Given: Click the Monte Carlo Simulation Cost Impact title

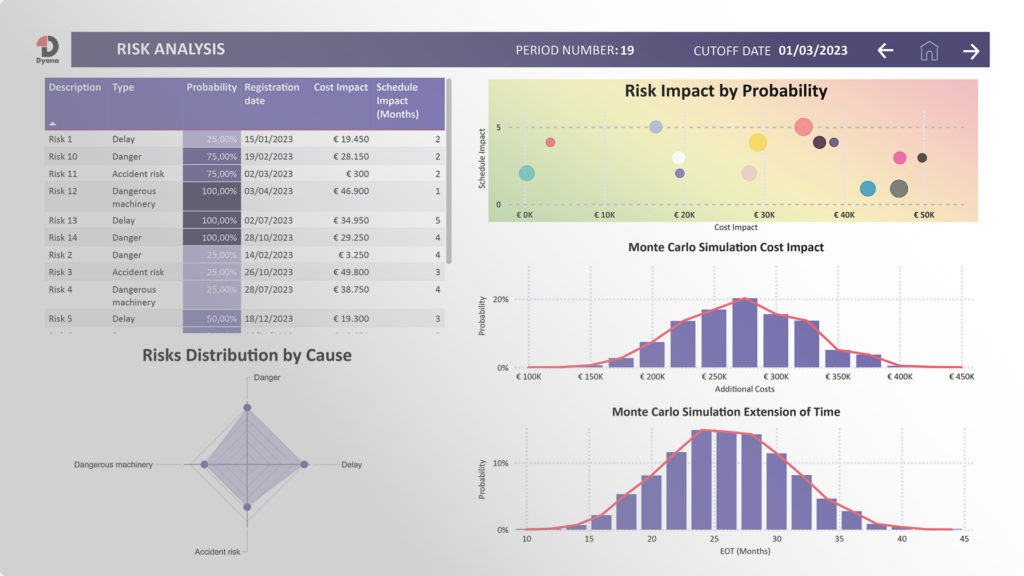Looking at the screenshot, I should [726, 248].
